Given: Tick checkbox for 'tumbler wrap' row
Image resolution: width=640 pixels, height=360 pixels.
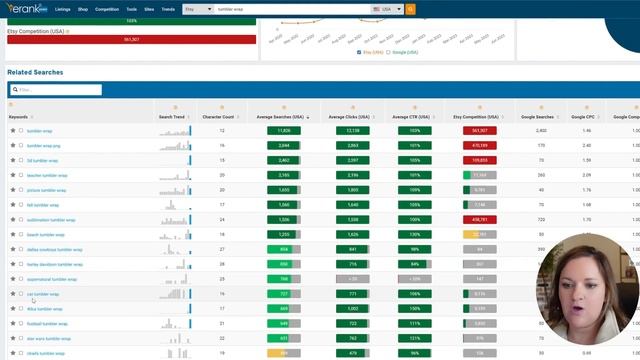Looking at the screenshot, I should [x=21, y=131].
